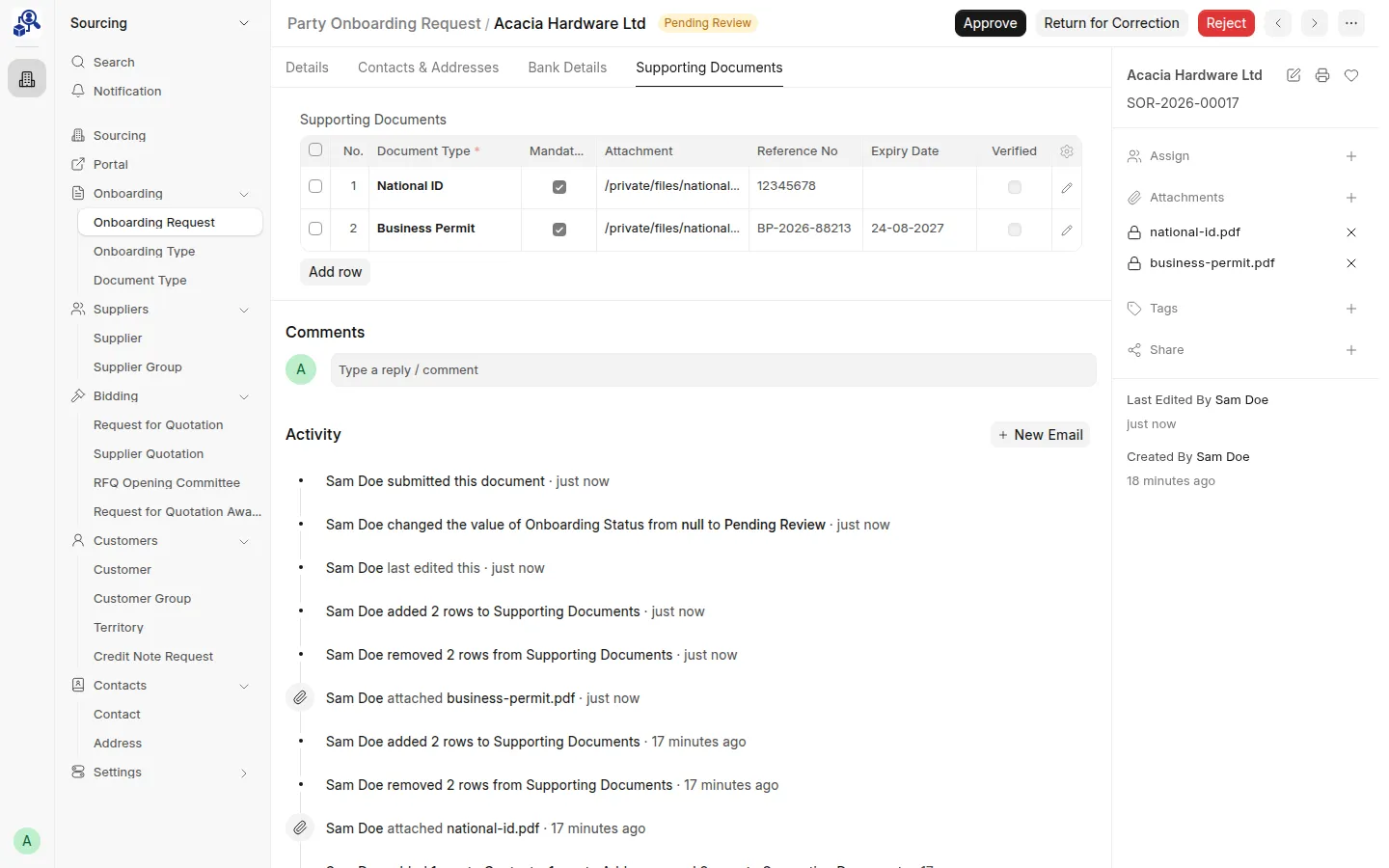This screenshot has width=1389, height=868.
Task: Switch to the Bank Details tab
Action: coord(567,68)
